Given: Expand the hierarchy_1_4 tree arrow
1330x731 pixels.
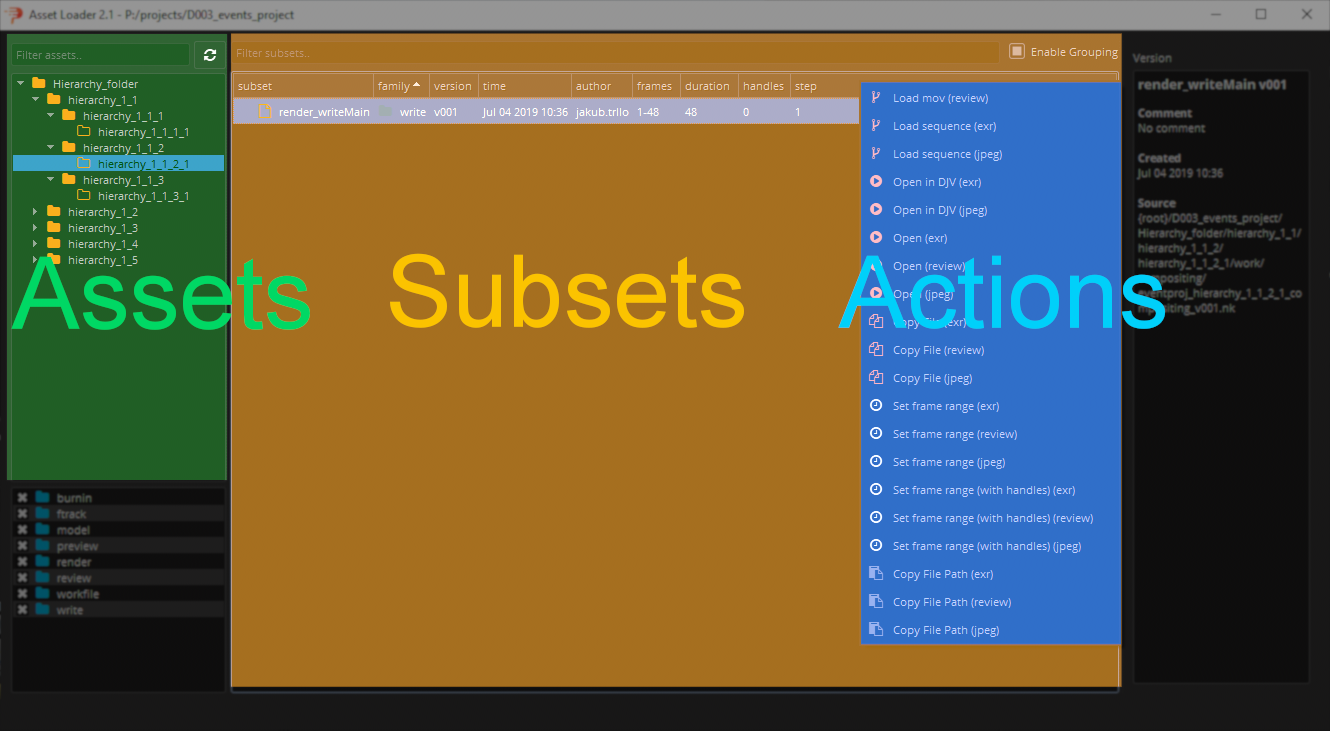Looking at the screenshot, I should pos(36,244).
